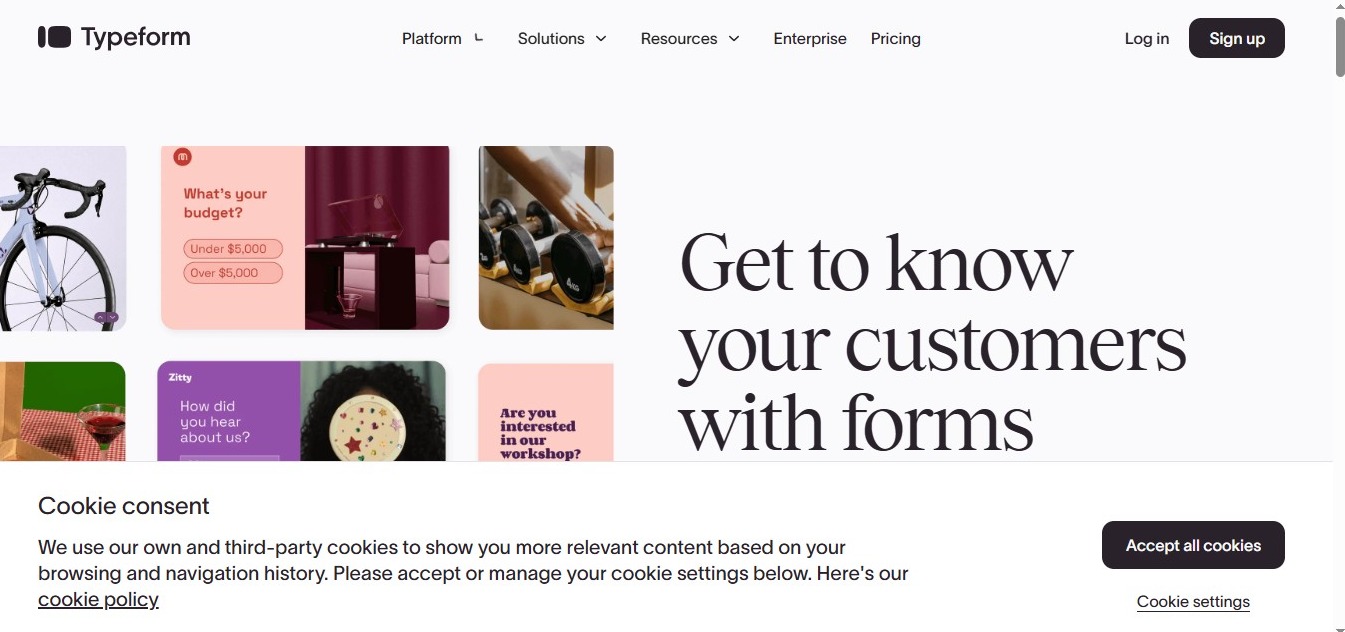Click the Typeform logo icon
The width and height of the screenshot is (1345, 632).
point(54,38)
